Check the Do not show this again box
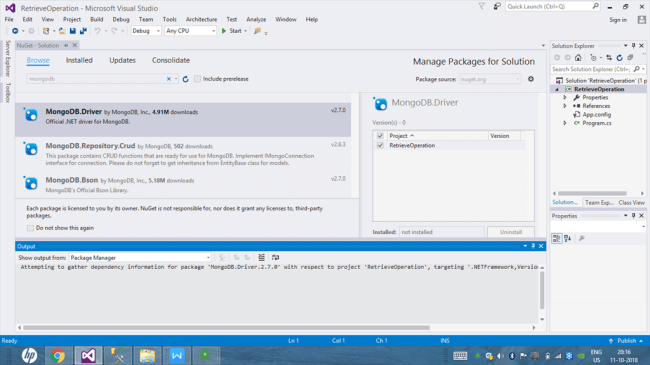 coord(30,228)
